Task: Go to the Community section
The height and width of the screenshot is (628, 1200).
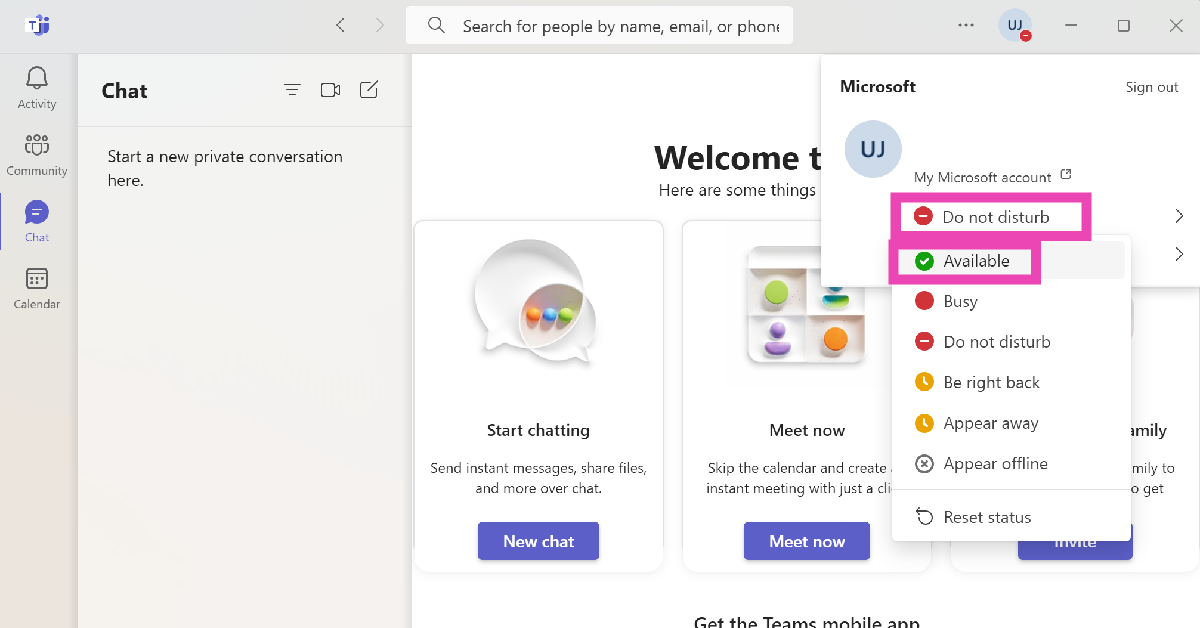Action: tap(37, 154)
